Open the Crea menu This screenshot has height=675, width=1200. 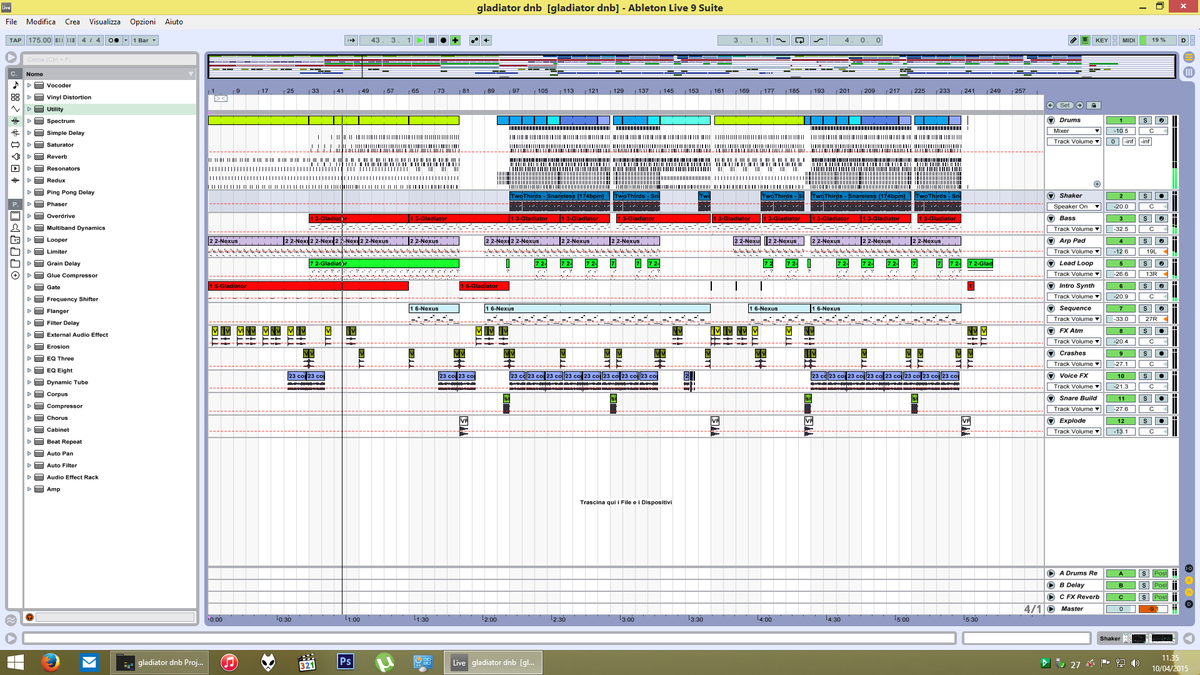(x=73, y=21)
